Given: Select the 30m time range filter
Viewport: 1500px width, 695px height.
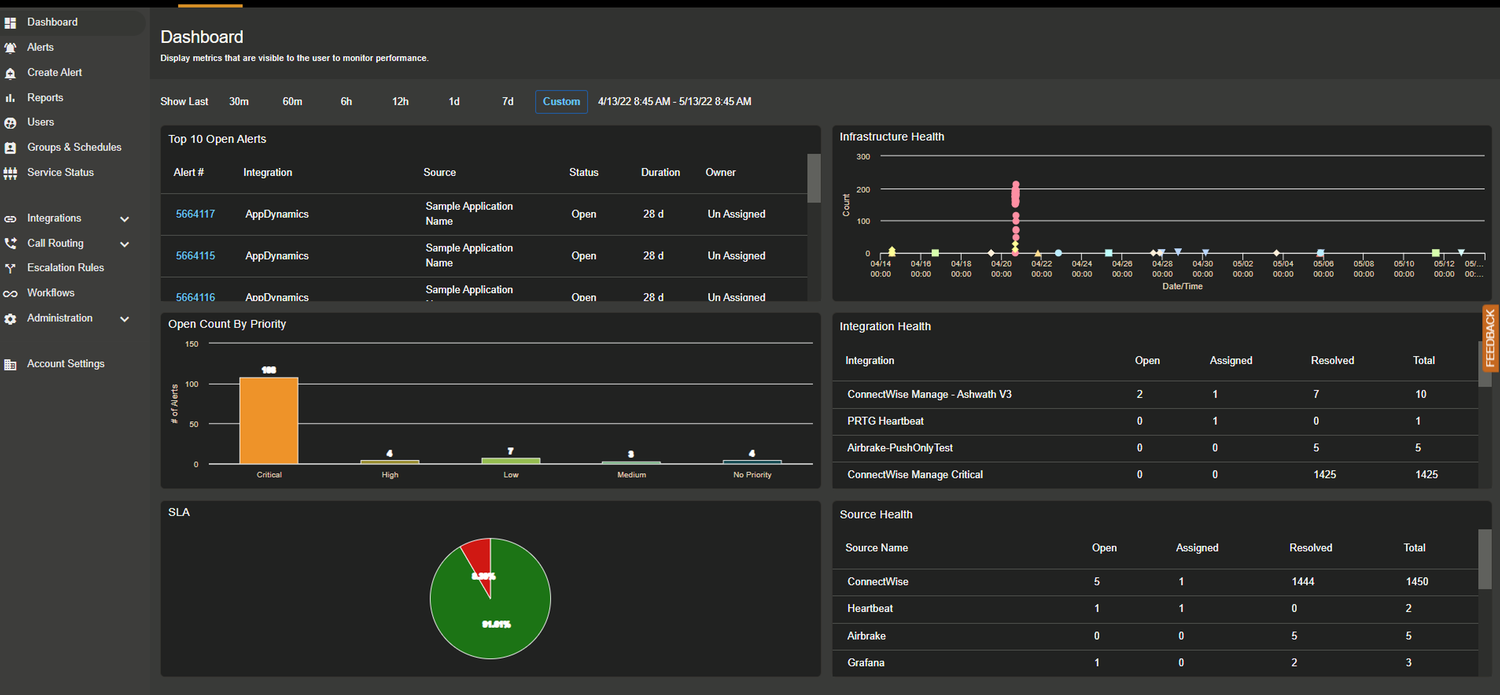Looking at the screenshot, I should [x=238, y=101].
